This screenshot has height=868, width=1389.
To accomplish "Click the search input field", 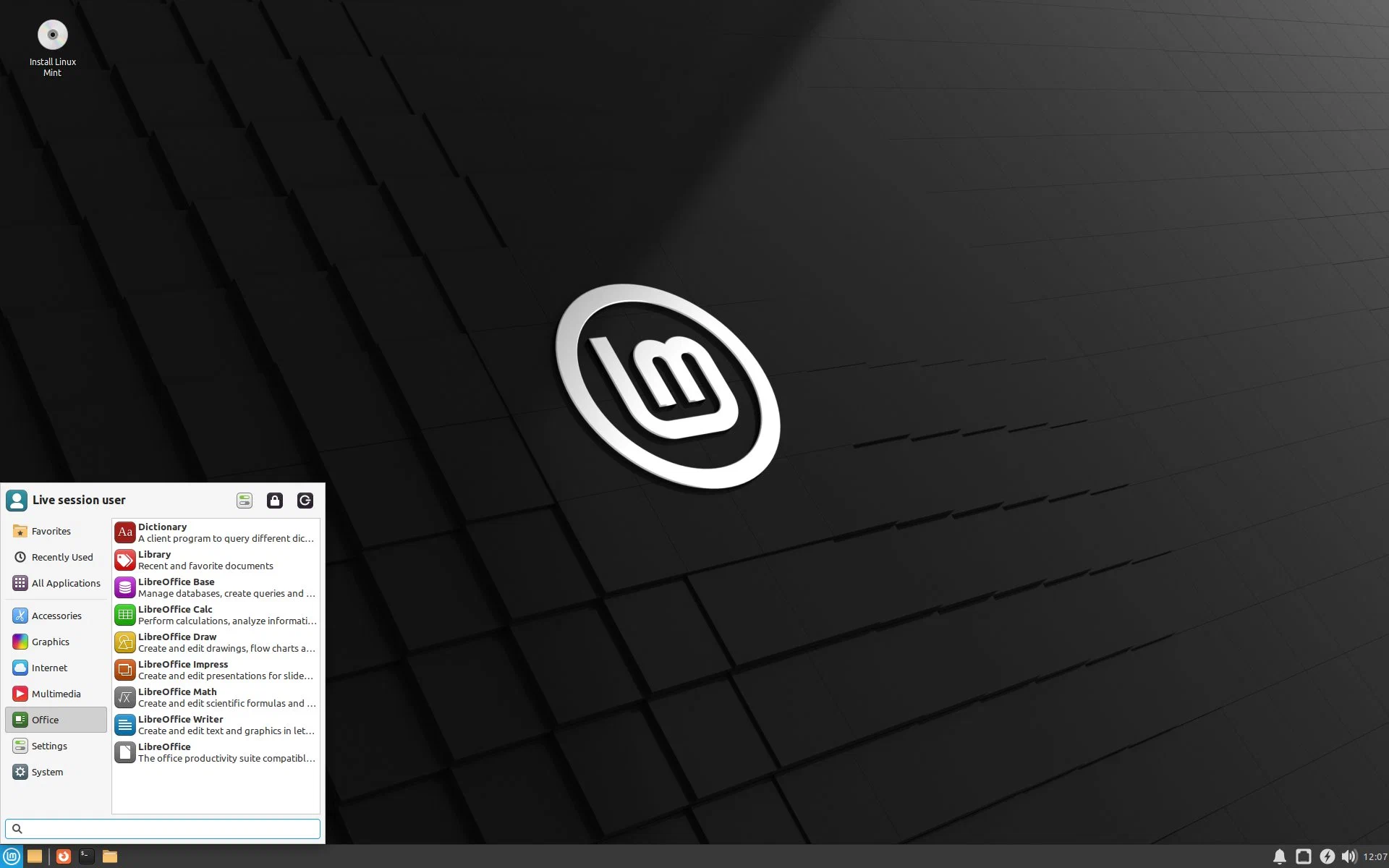I will coord(162,828).
